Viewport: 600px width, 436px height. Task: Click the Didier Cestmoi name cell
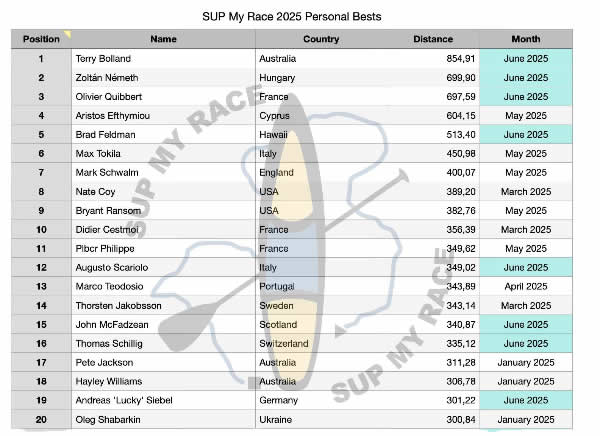click(105, 230)
